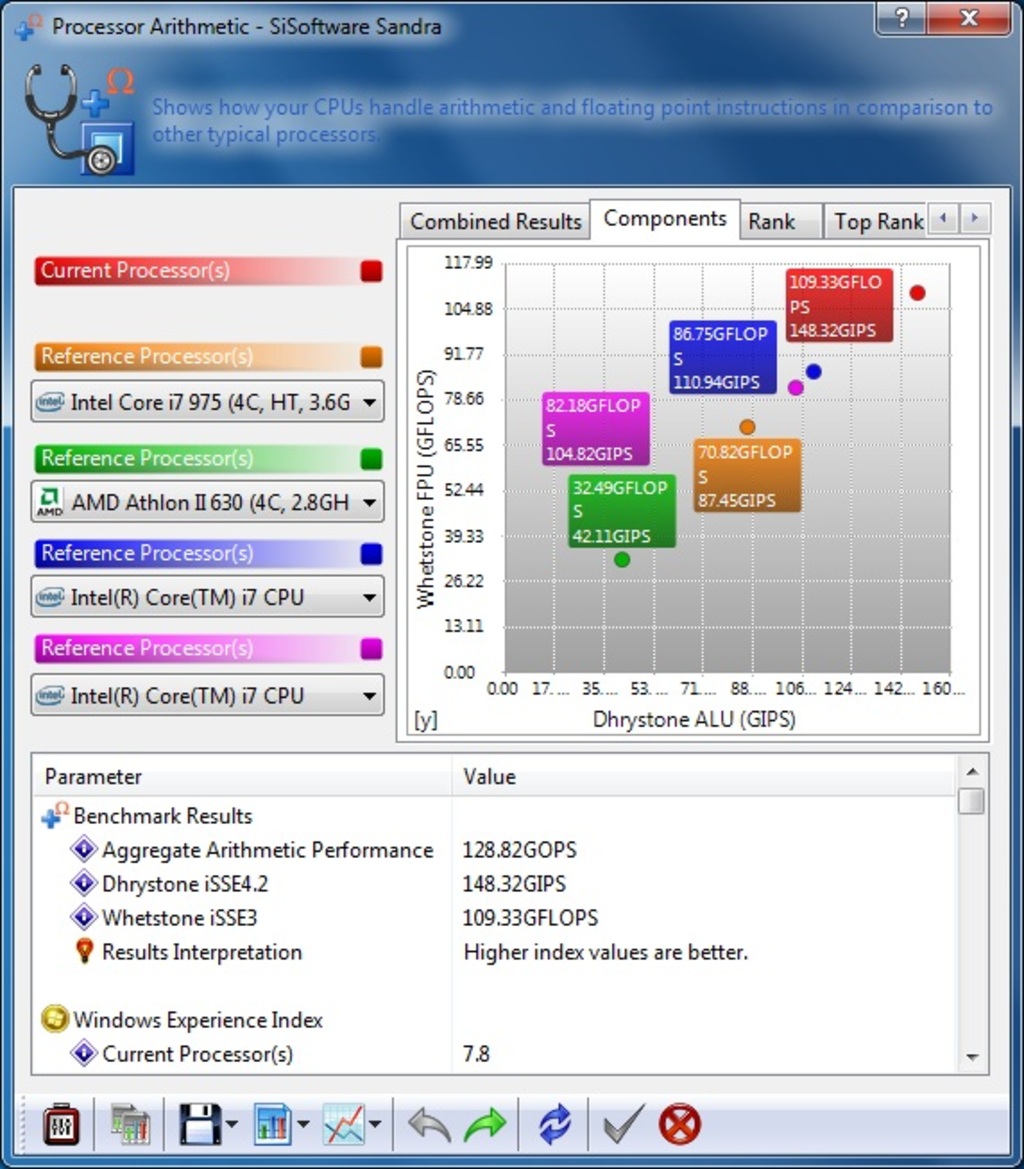
Task: Open the Intel(R) Core(TM) i7 CPU dropdown under the magenta label
Action: click(208, 696)
